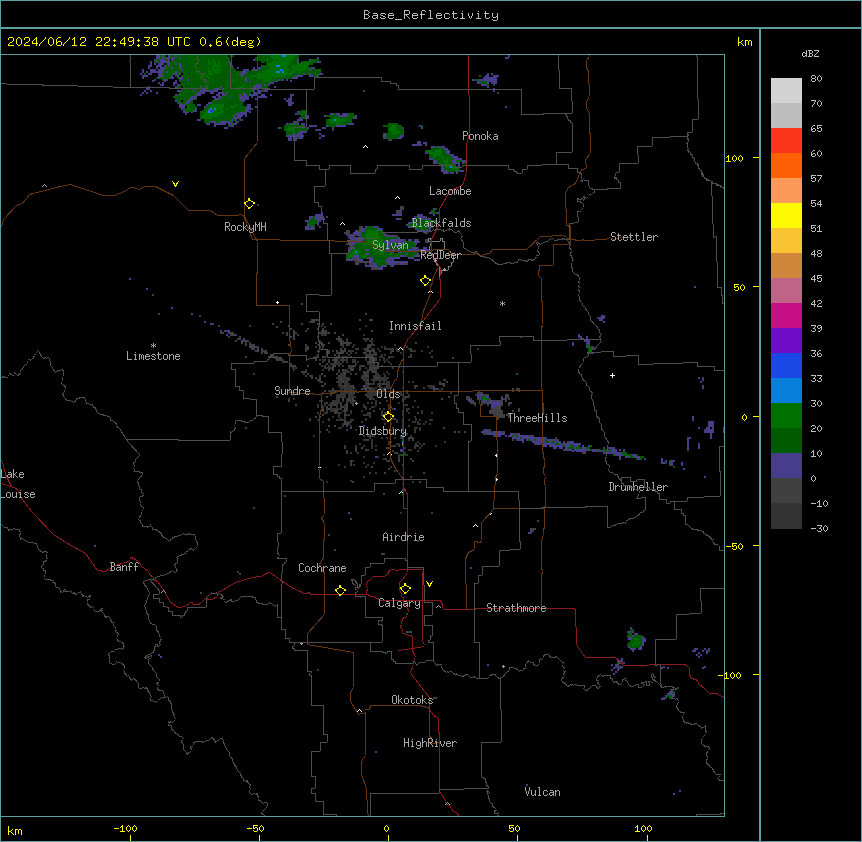This screenshot has width=862, height=842.
Task: Click the yellow diamond marker near RockyMH
Action: coord(250,204)
